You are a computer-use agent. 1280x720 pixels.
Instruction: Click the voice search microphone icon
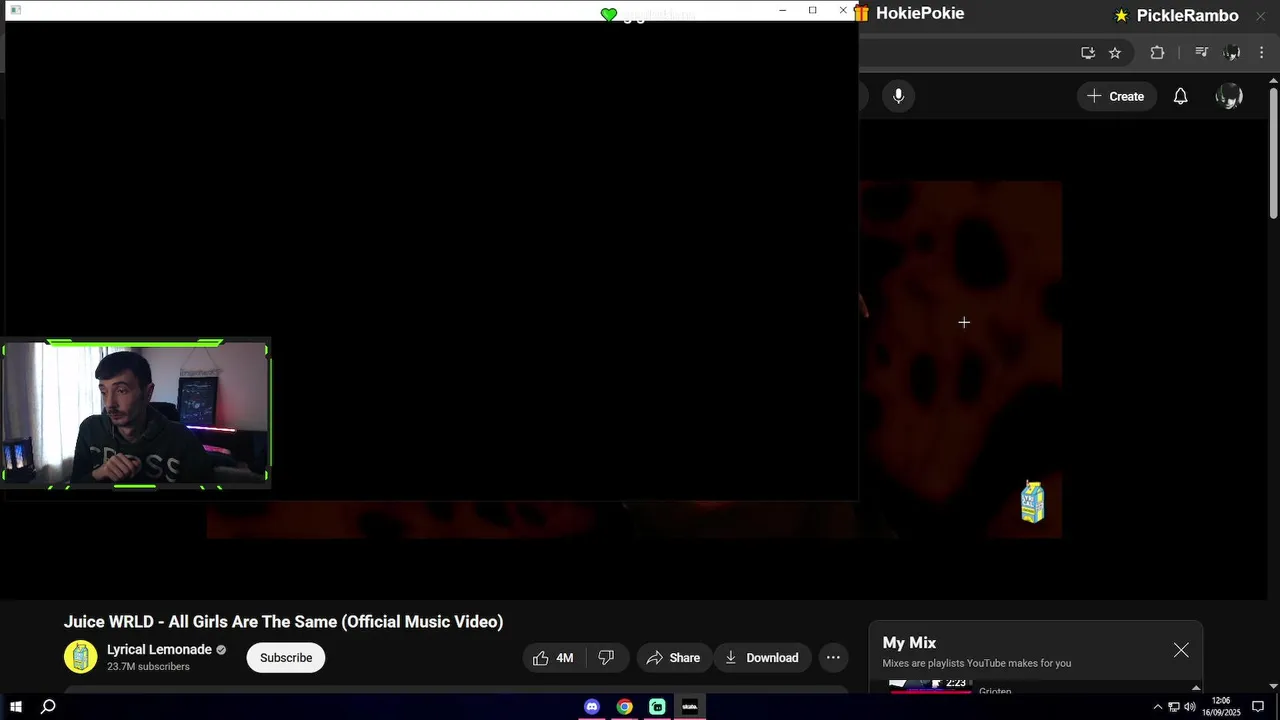click(898, 96)
